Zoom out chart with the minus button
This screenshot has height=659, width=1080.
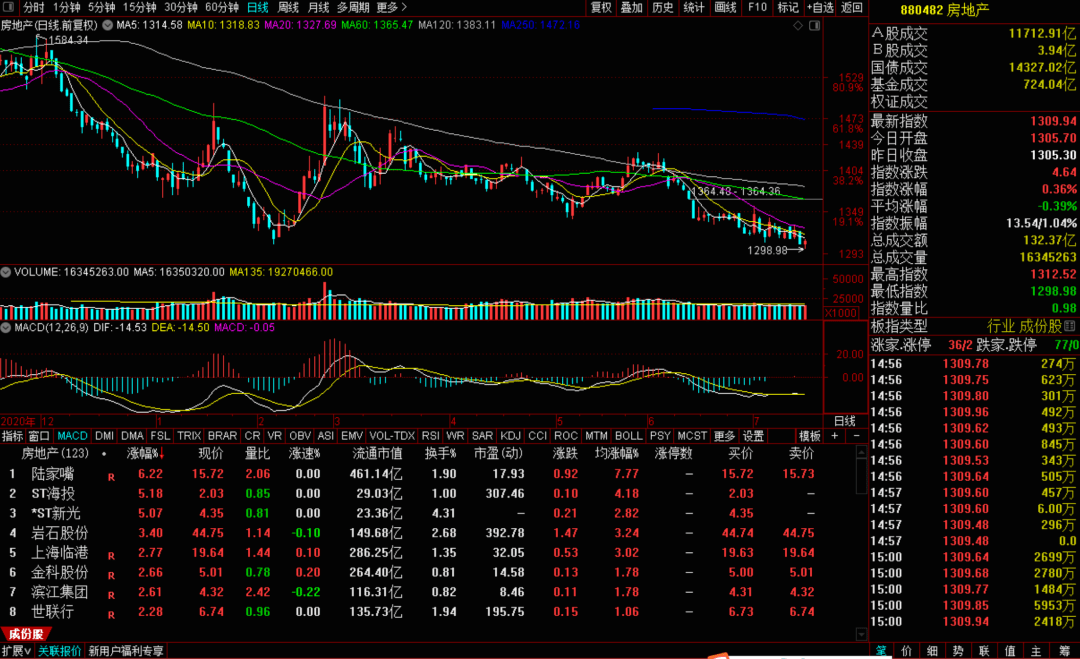pos(856,436)
